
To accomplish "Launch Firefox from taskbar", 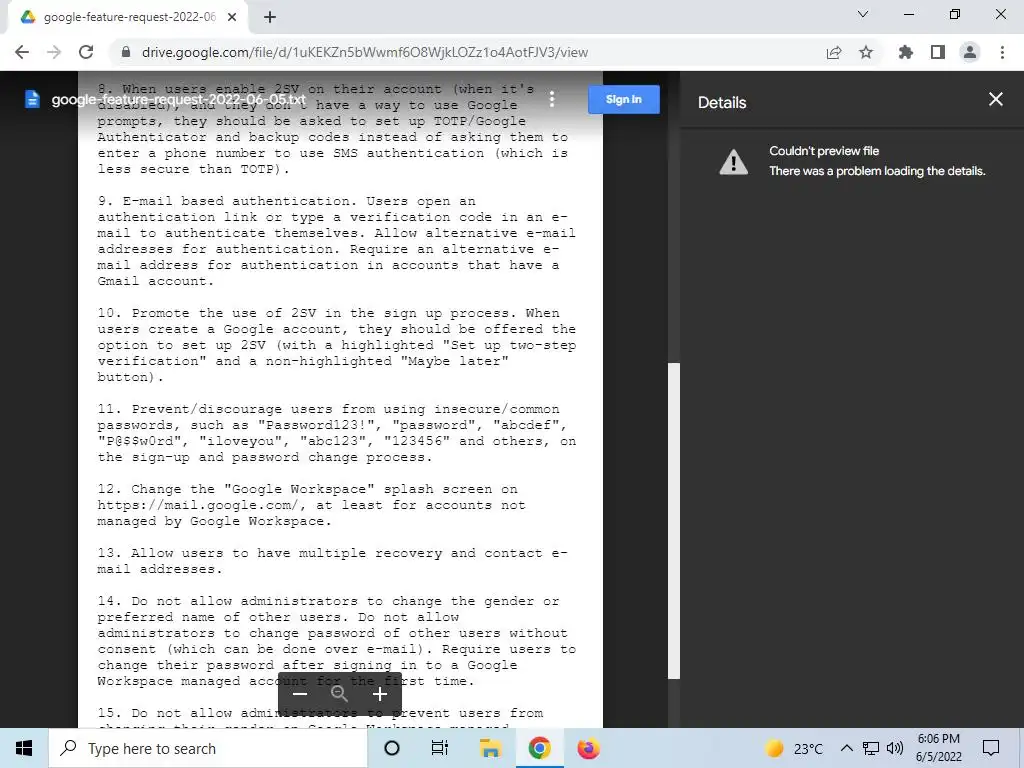I will pyautogui.click(x=588, y=748).
